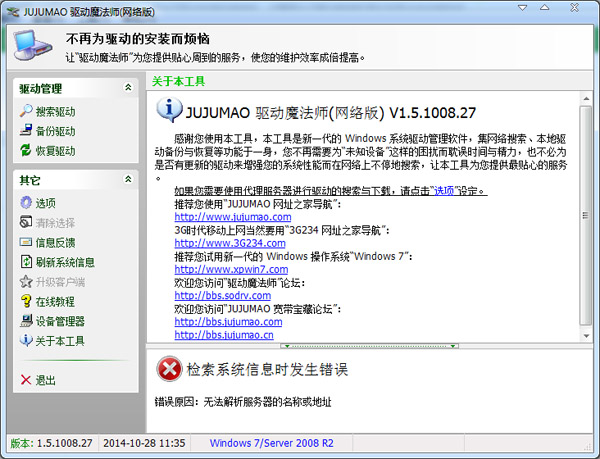The image size is (600, 459).
Task: Open the www.jujumao.com link
Action: pyautogui.click(x=219, y=216)
